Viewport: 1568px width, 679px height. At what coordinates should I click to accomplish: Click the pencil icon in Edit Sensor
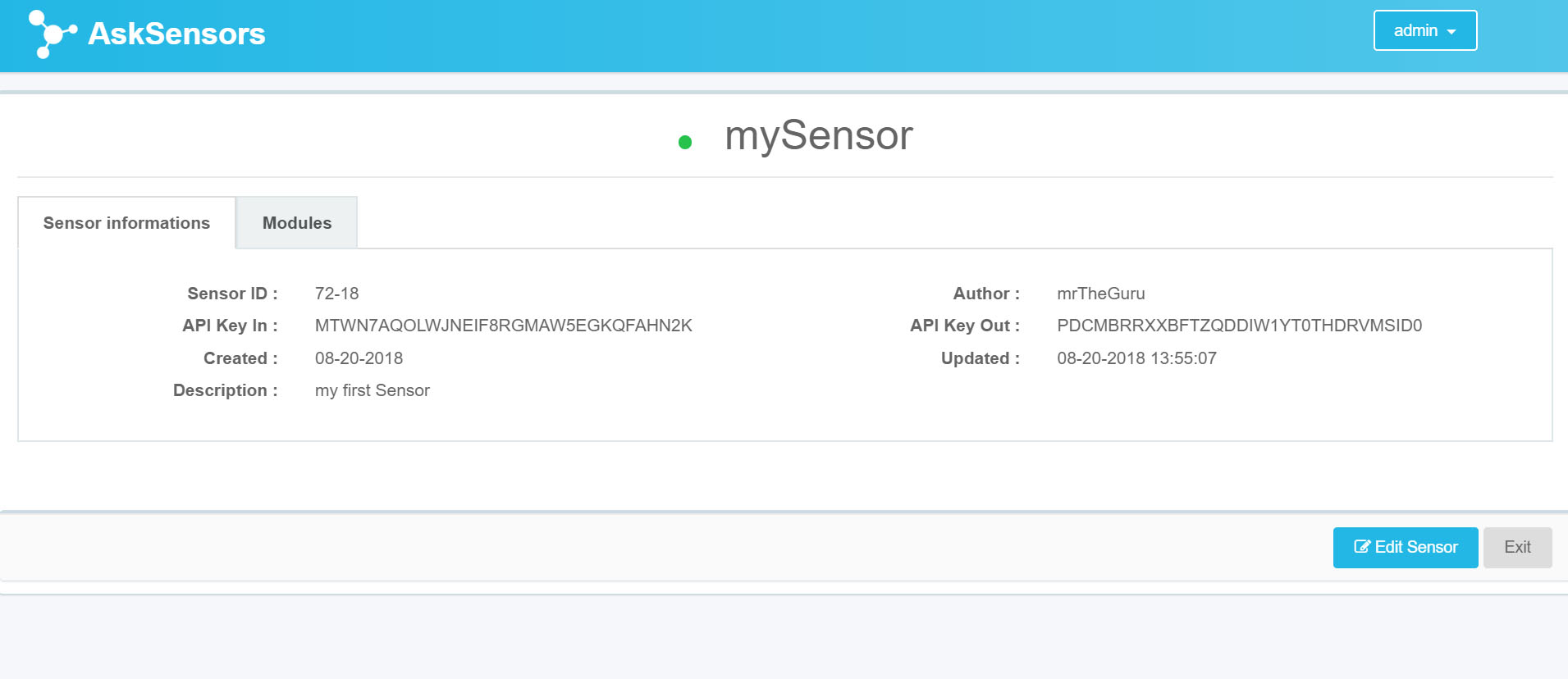pyautogui.click(x=1362, y=547)
